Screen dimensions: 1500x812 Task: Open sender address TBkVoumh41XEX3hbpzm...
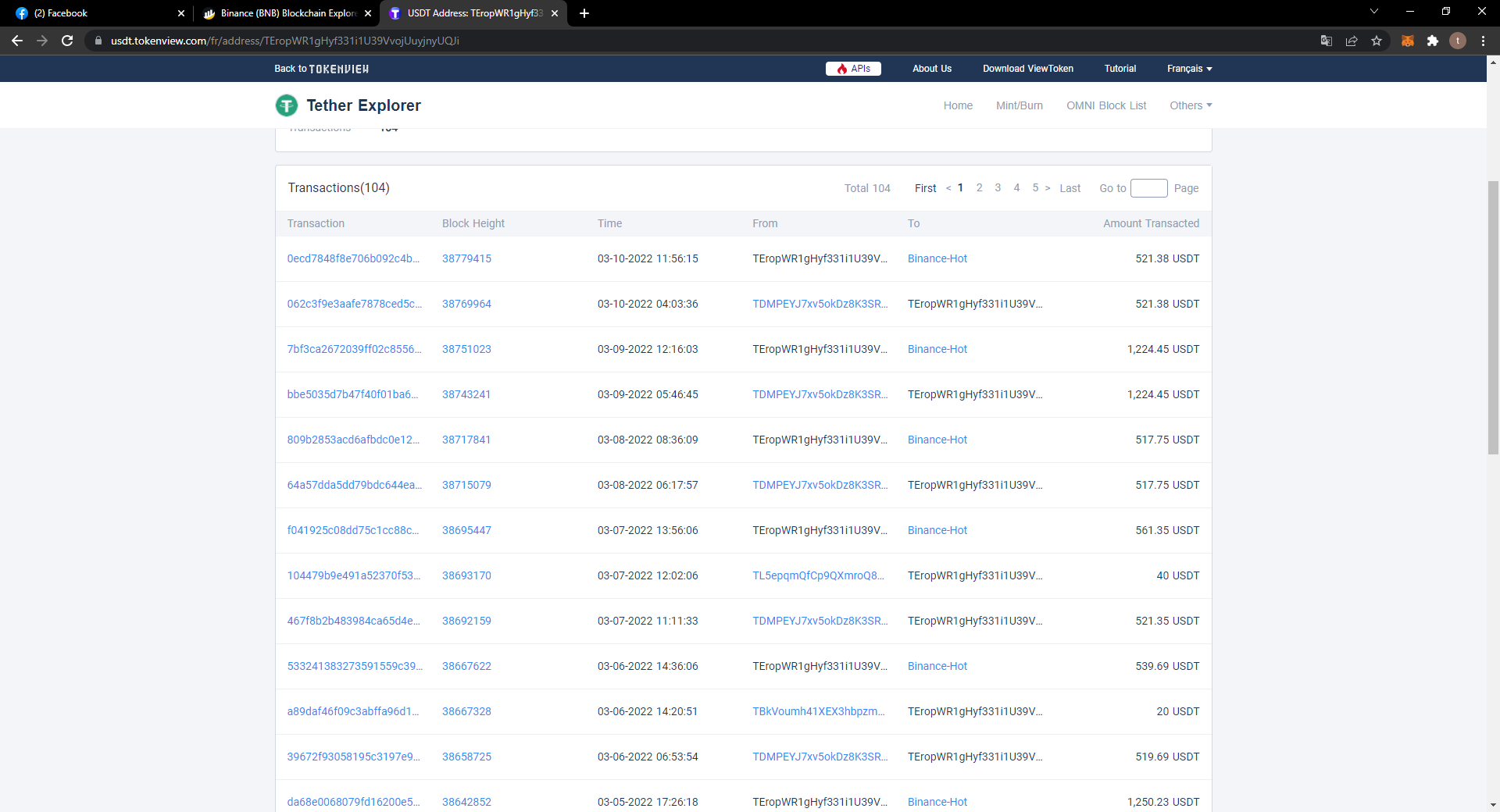click(819, 711)
